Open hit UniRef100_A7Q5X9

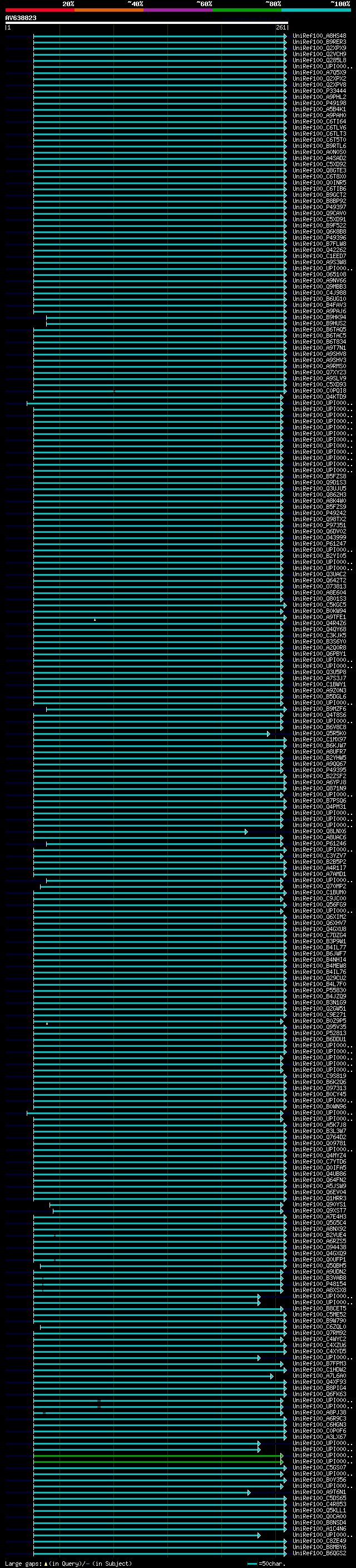[x=319, y=72]
